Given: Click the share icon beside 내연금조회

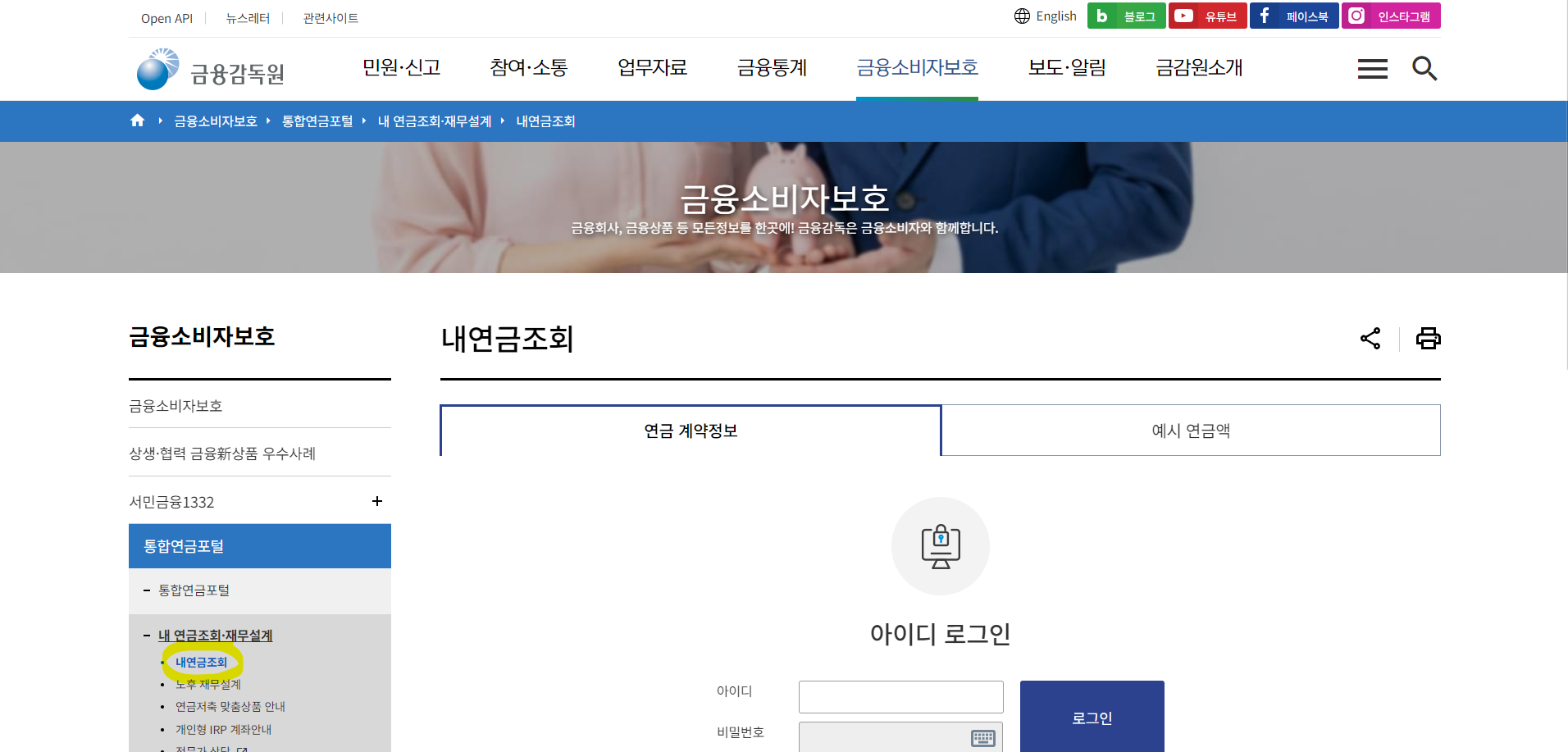Looking at the screenshot, I should [x=1370, y=339].
